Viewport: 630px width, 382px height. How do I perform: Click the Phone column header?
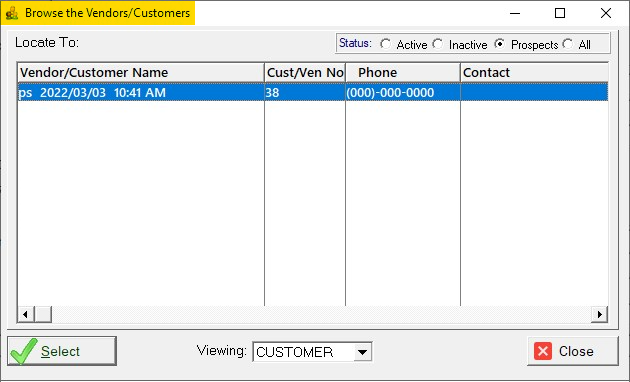coord(403,73)
